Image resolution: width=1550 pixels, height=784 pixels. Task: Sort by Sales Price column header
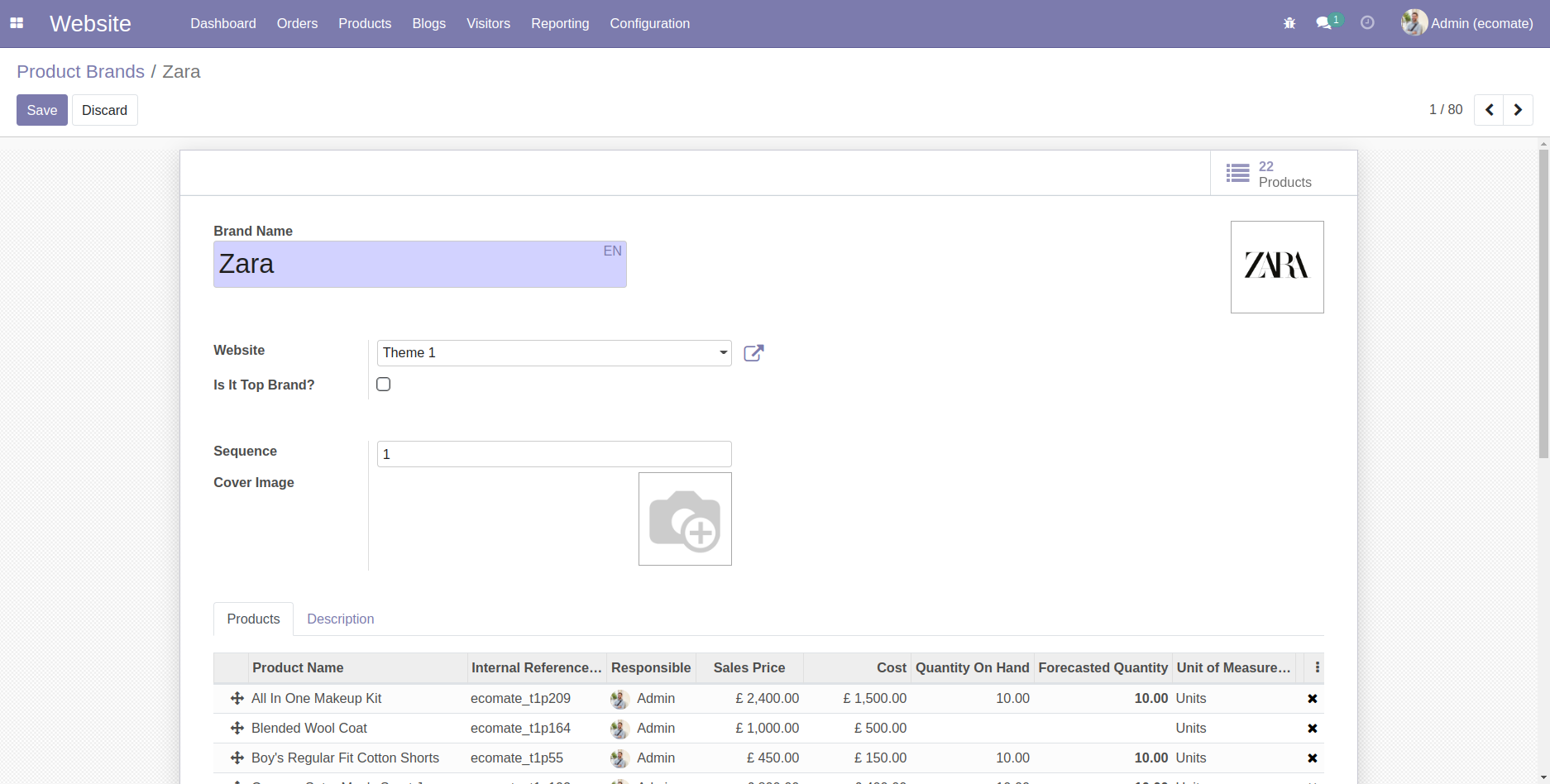tap(749, 668)
